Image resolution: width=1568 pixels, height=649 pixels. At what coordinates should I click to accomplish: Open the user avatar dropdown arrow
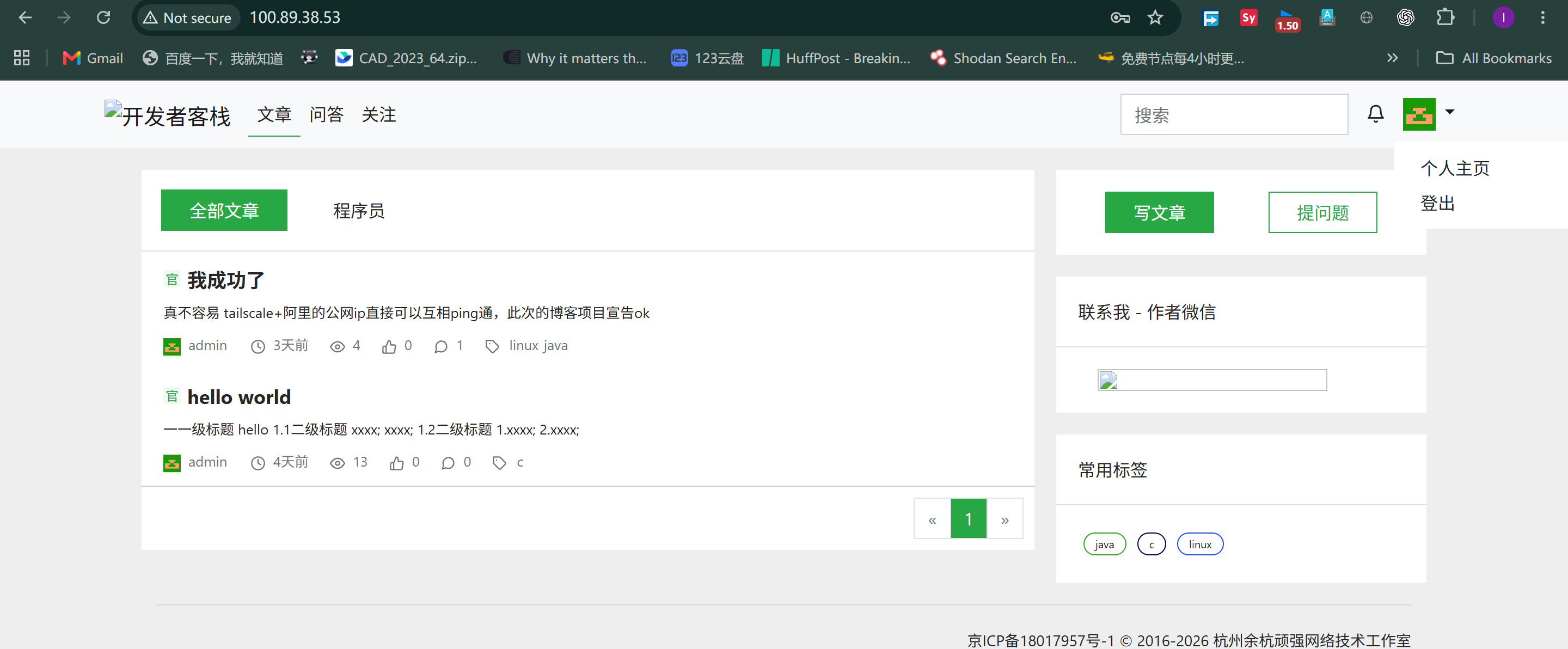pyautogui.click(x=1450, y=112)
